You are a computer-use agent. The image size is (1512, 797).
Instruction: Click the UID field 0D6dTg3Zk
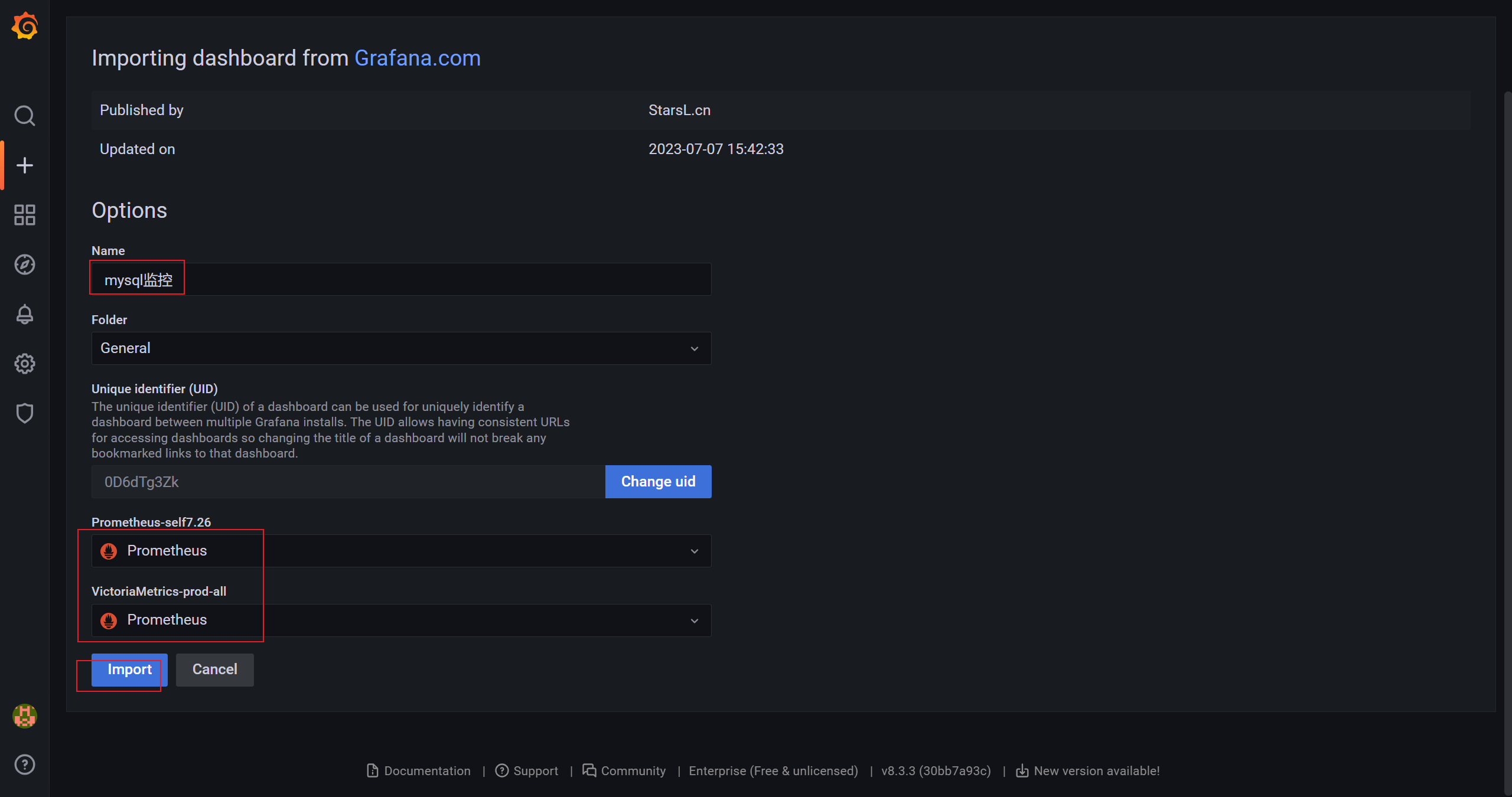point(348,482)
